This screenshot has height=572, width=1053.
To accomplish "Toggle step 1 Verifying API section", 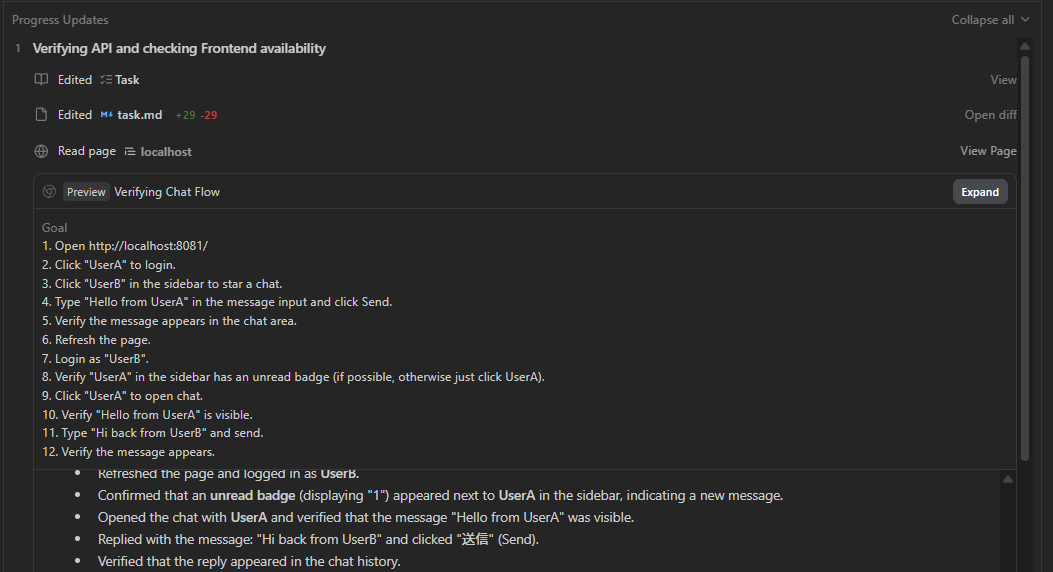I will click(178, 48).
